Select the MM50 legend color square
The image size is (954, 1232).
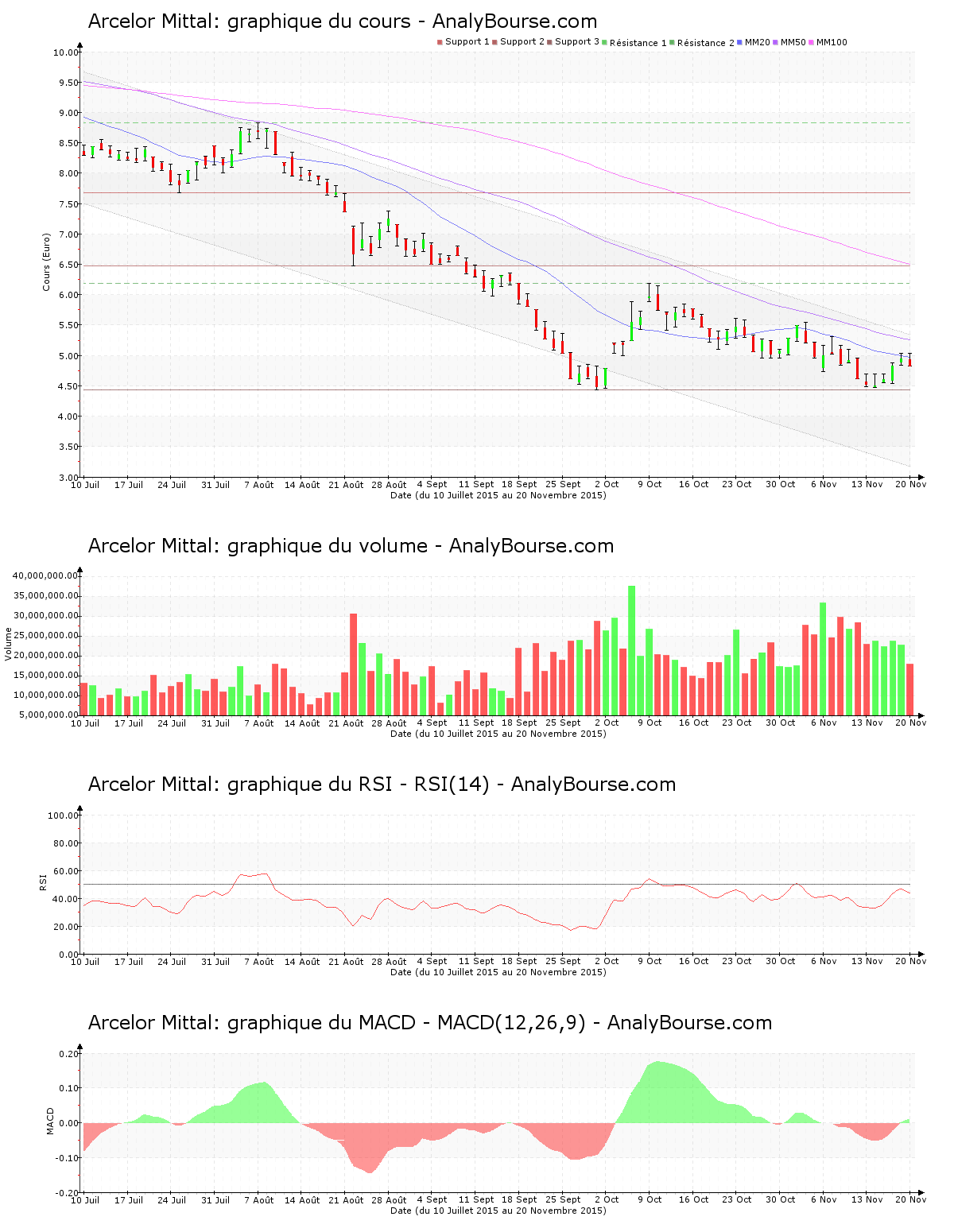click(x=775, y=42)
